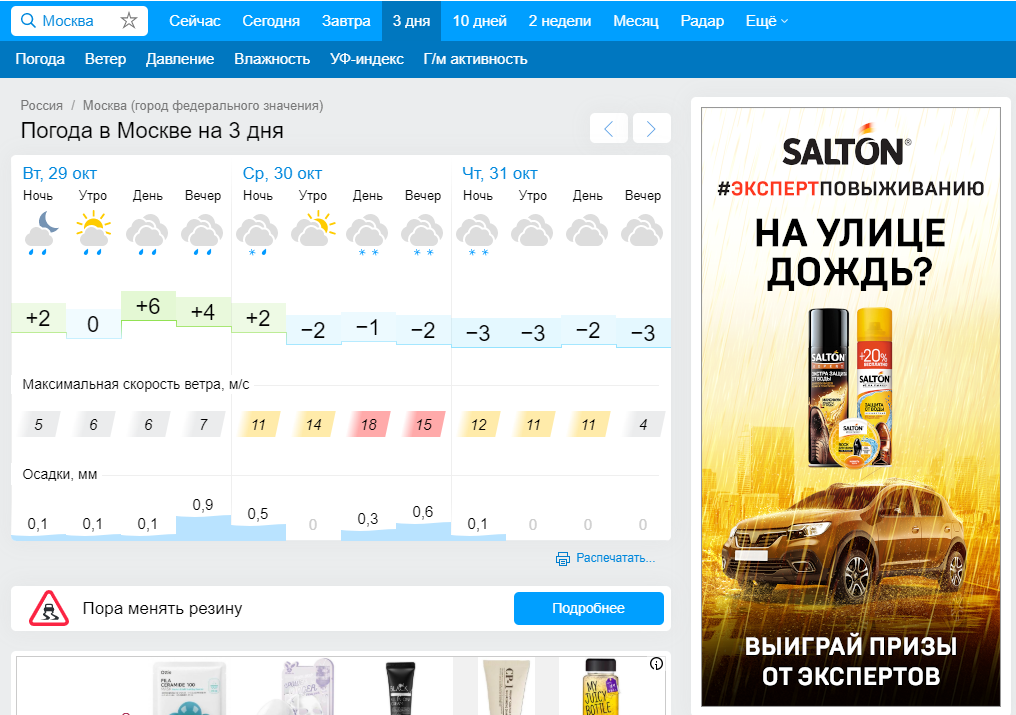Click the search magnifier icon
Image resolution: width=1016 pixels, height=715 pixels.
[28, 21]
